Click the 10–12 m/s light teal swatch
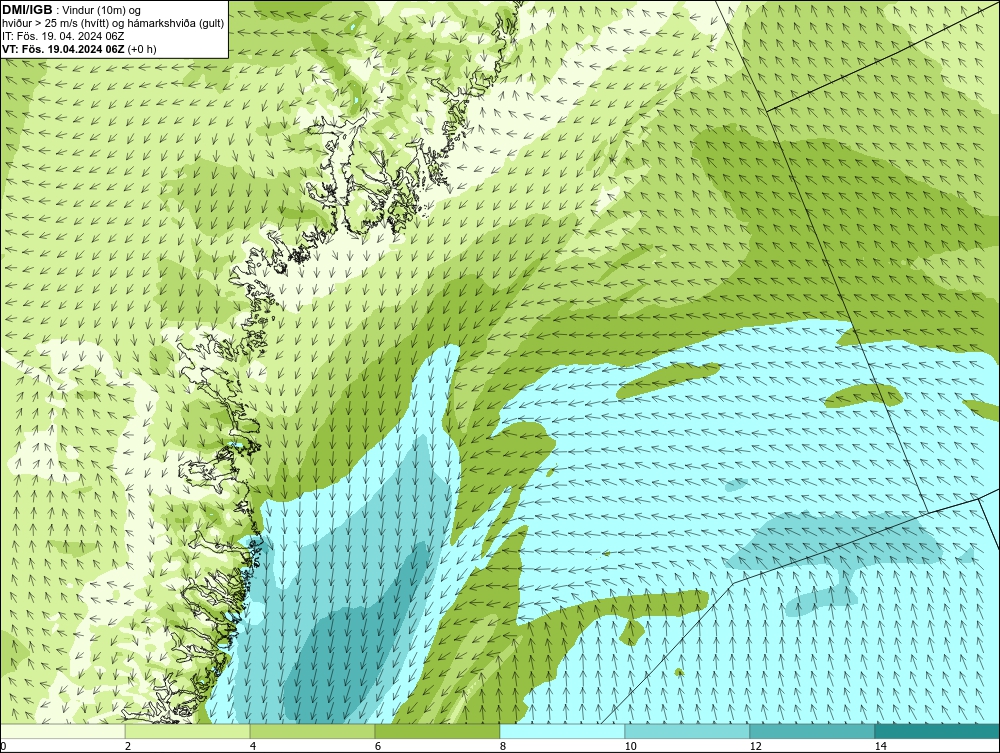Viewport: 1000px width, 753px height. pos(688,731)
